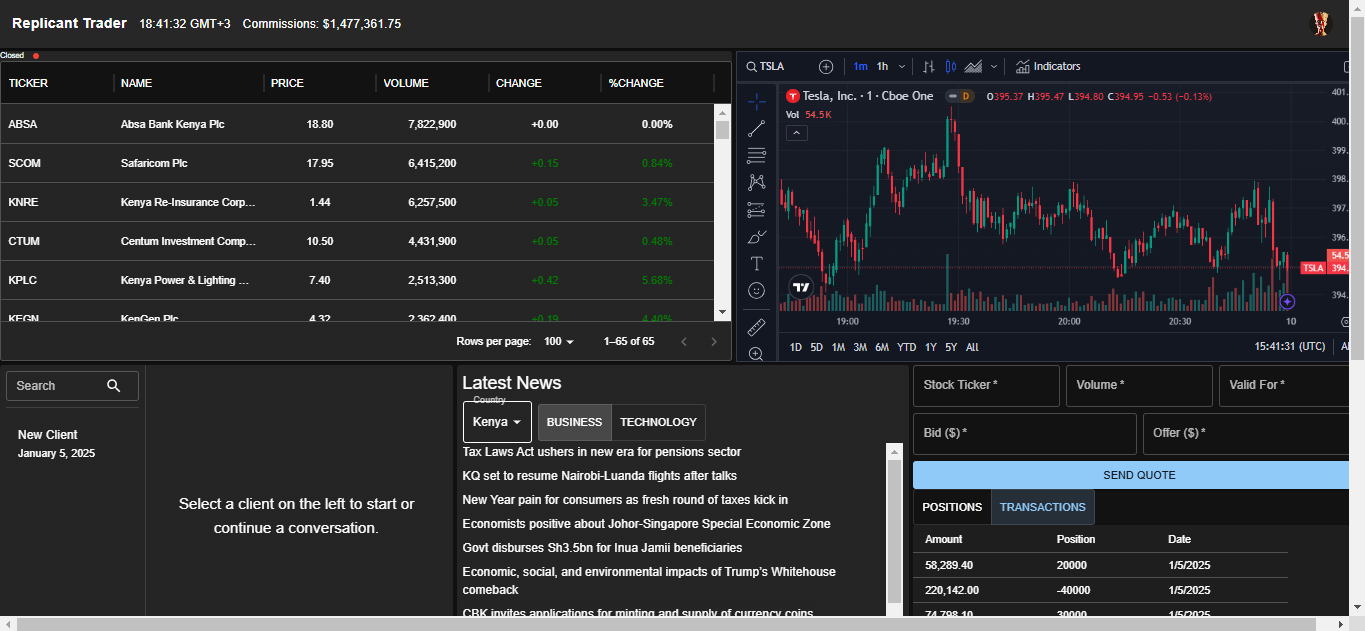Choose the chart patterns drawing tool

[x=757, y=182]
